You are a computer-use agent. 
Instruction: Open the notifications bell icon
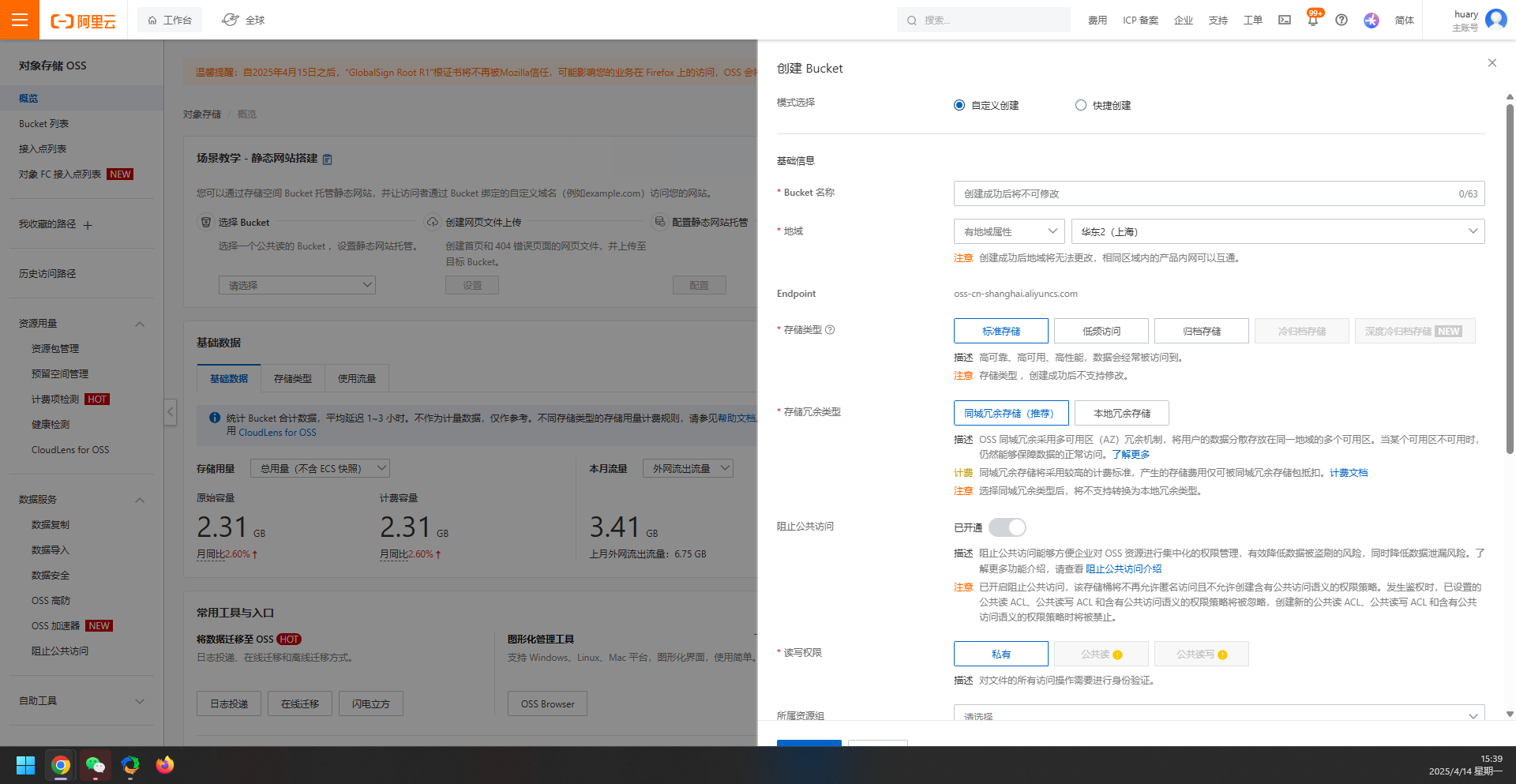(1312, 21)
